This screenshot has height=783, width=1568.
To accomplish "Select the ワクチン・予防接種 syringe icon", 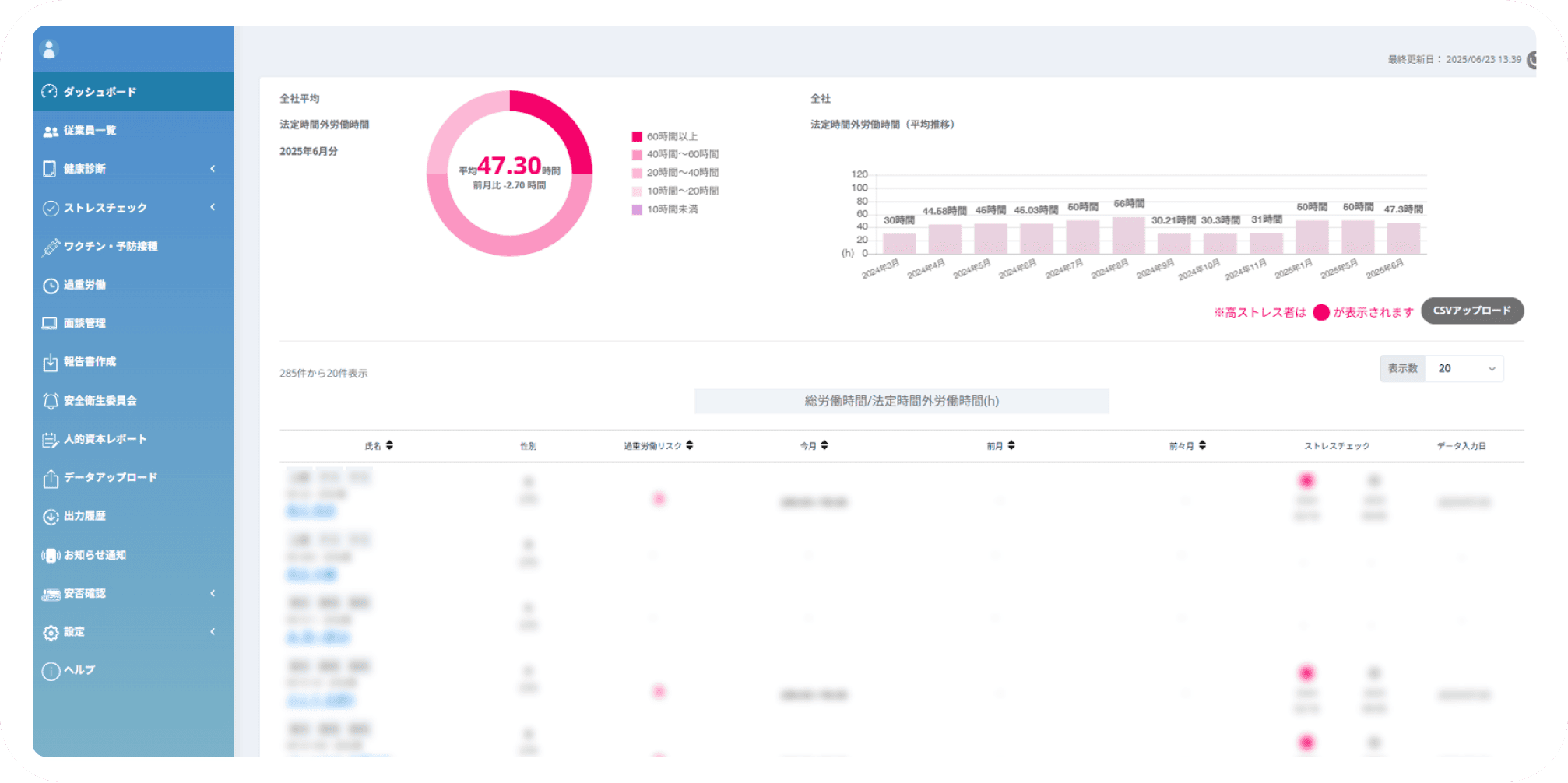I will click(x=51, y=247).
